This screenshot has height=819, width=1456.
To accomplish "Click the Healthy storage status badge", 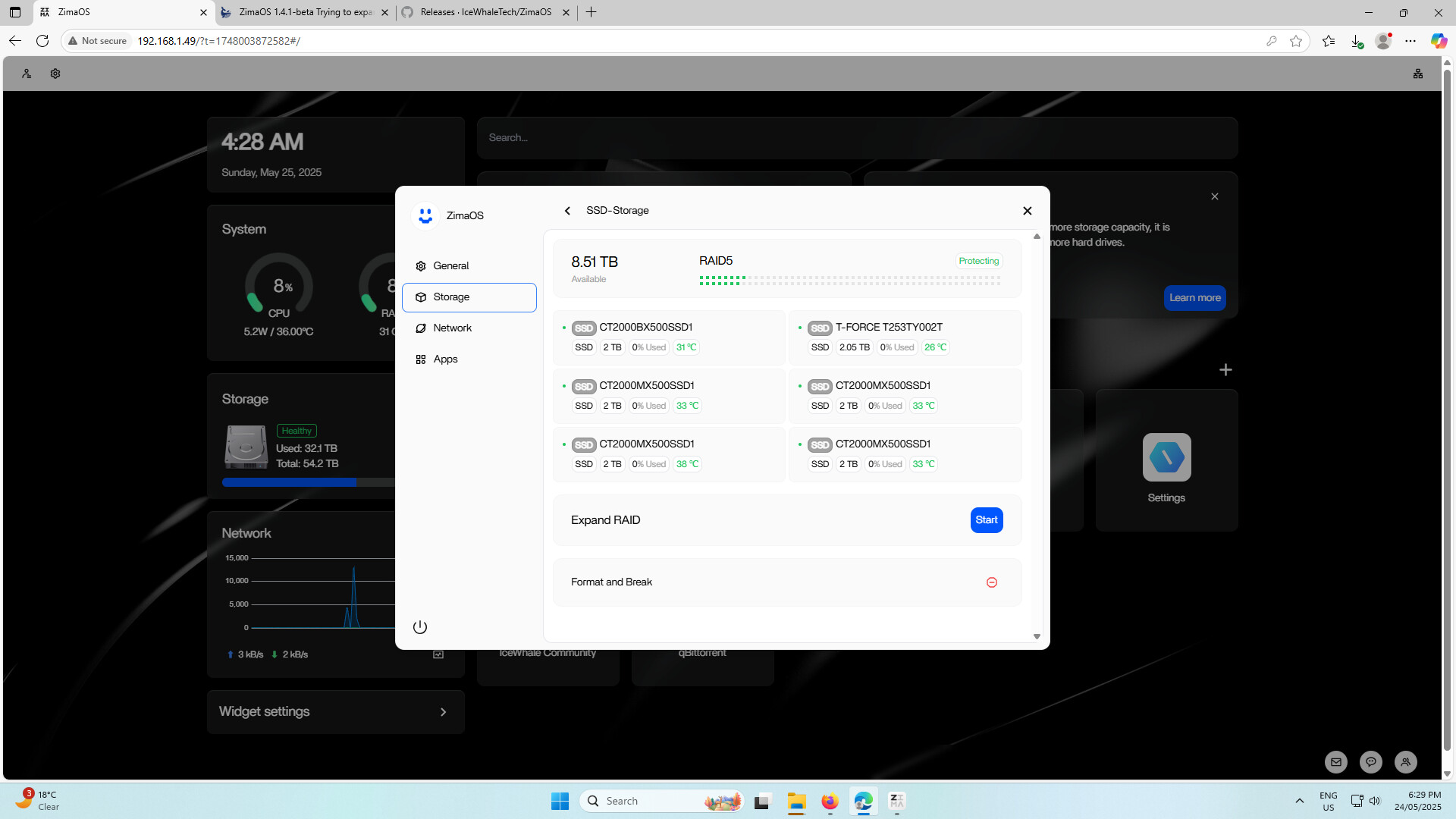I will tap(297, 431).
